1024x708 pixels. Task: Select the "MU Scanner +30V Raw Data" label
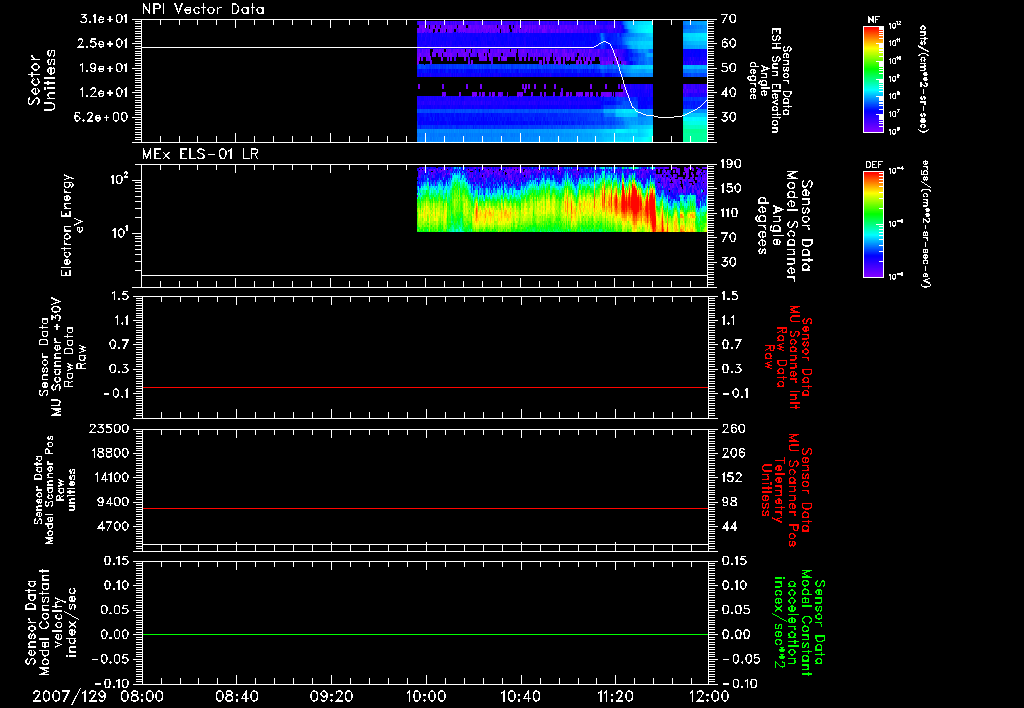tap(62, 357)
